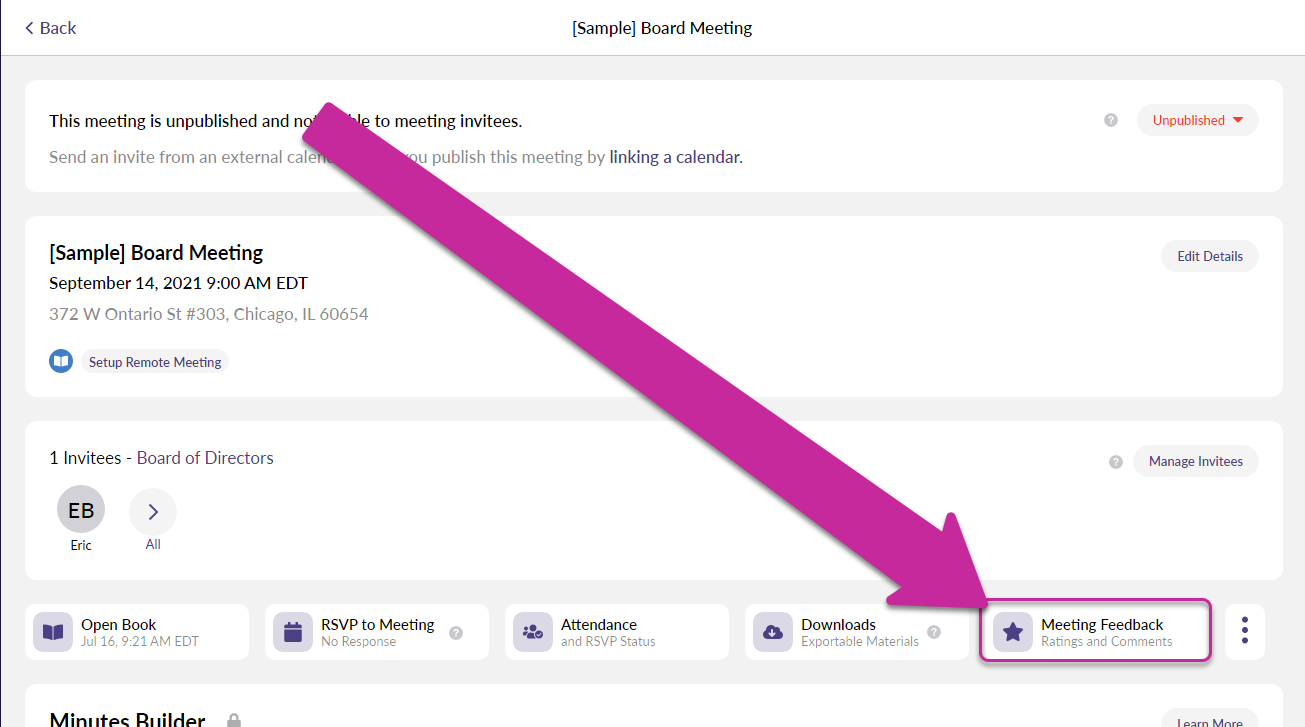Go Back to previous page
This screenshot has height=727, width=1305.
pos(51,28)
